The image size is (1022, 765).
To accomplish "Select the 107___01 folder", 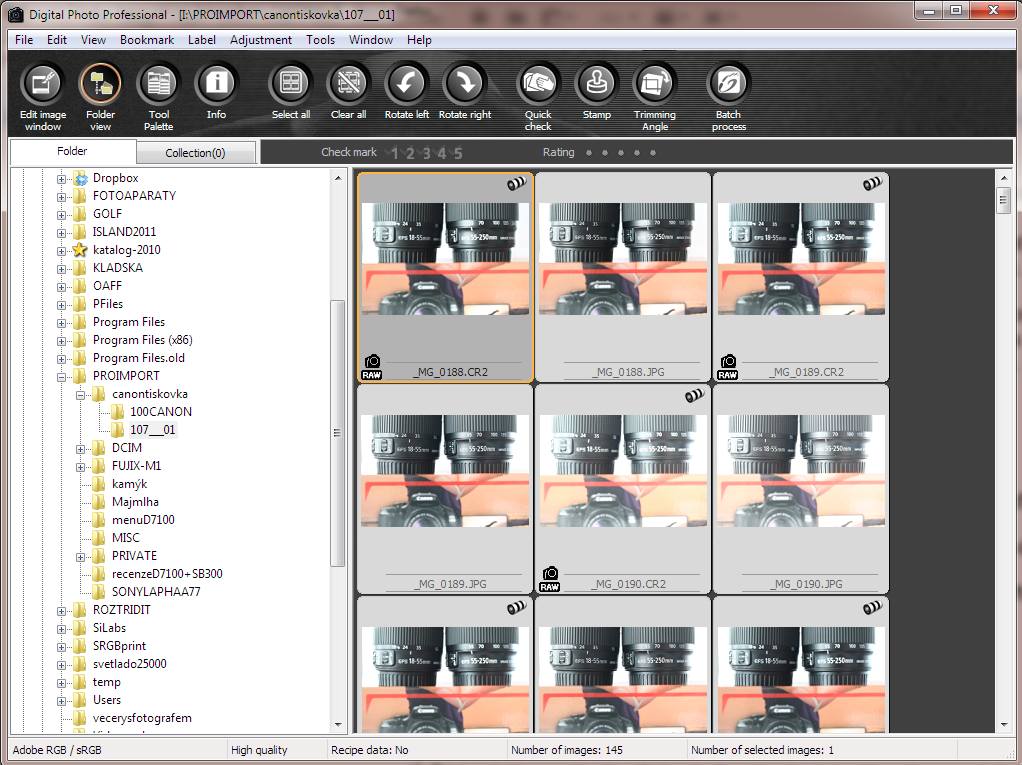I will pos(153,430).
